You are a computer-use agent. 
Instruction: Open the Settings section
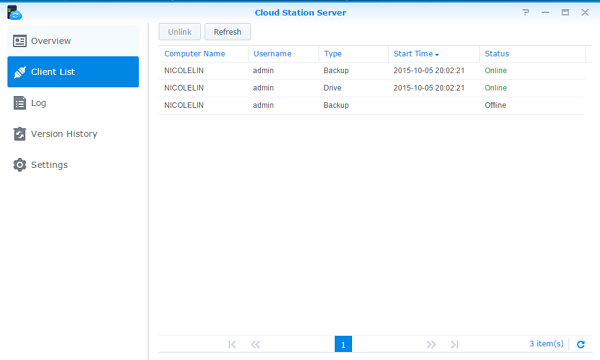pyautogui.click(x=73, y=165)
